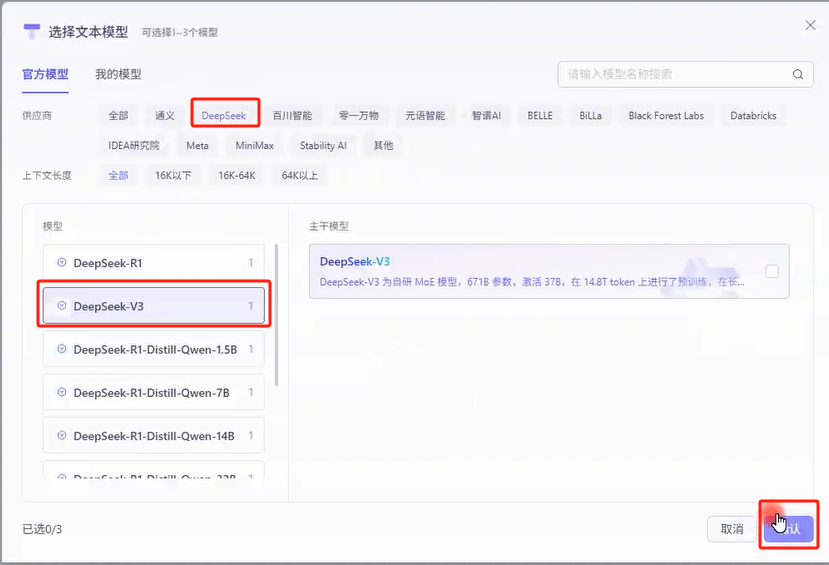829x565 pixels.
Task: Select DeepSeek-R1 in model list
Action: 153,263
